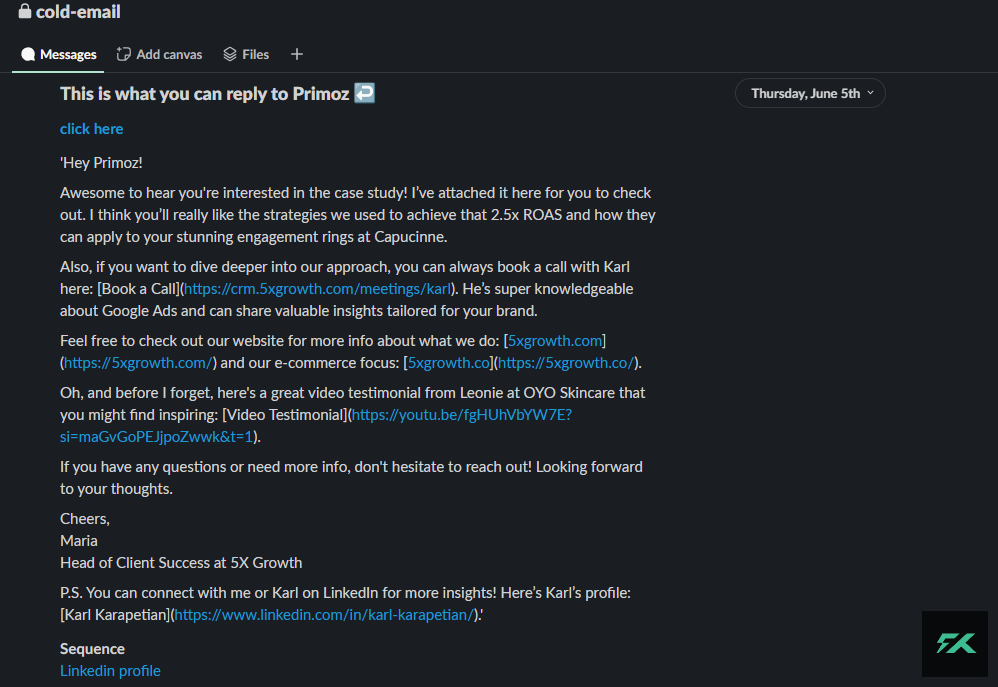
Task: Follow the 'click here' link
Action: 92,129
